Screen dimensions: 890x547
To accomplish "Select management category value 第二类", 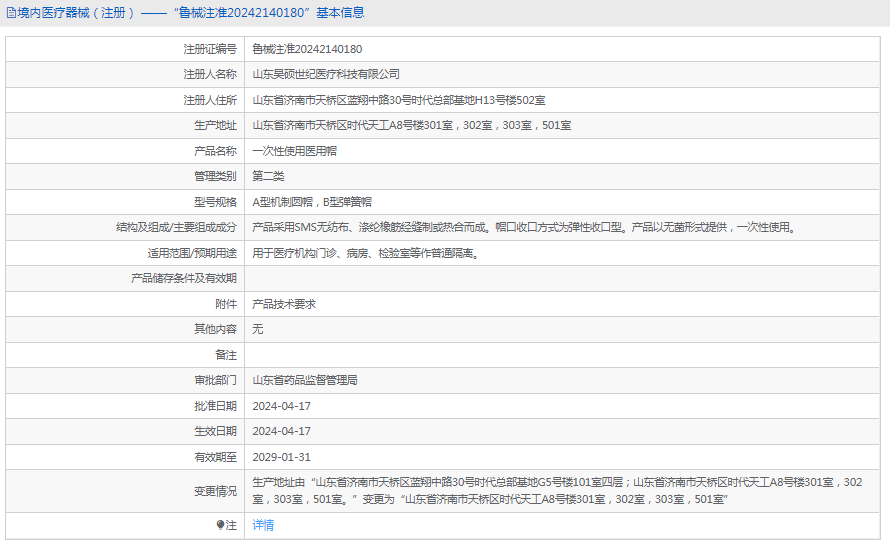I will [x=268, y=176].
